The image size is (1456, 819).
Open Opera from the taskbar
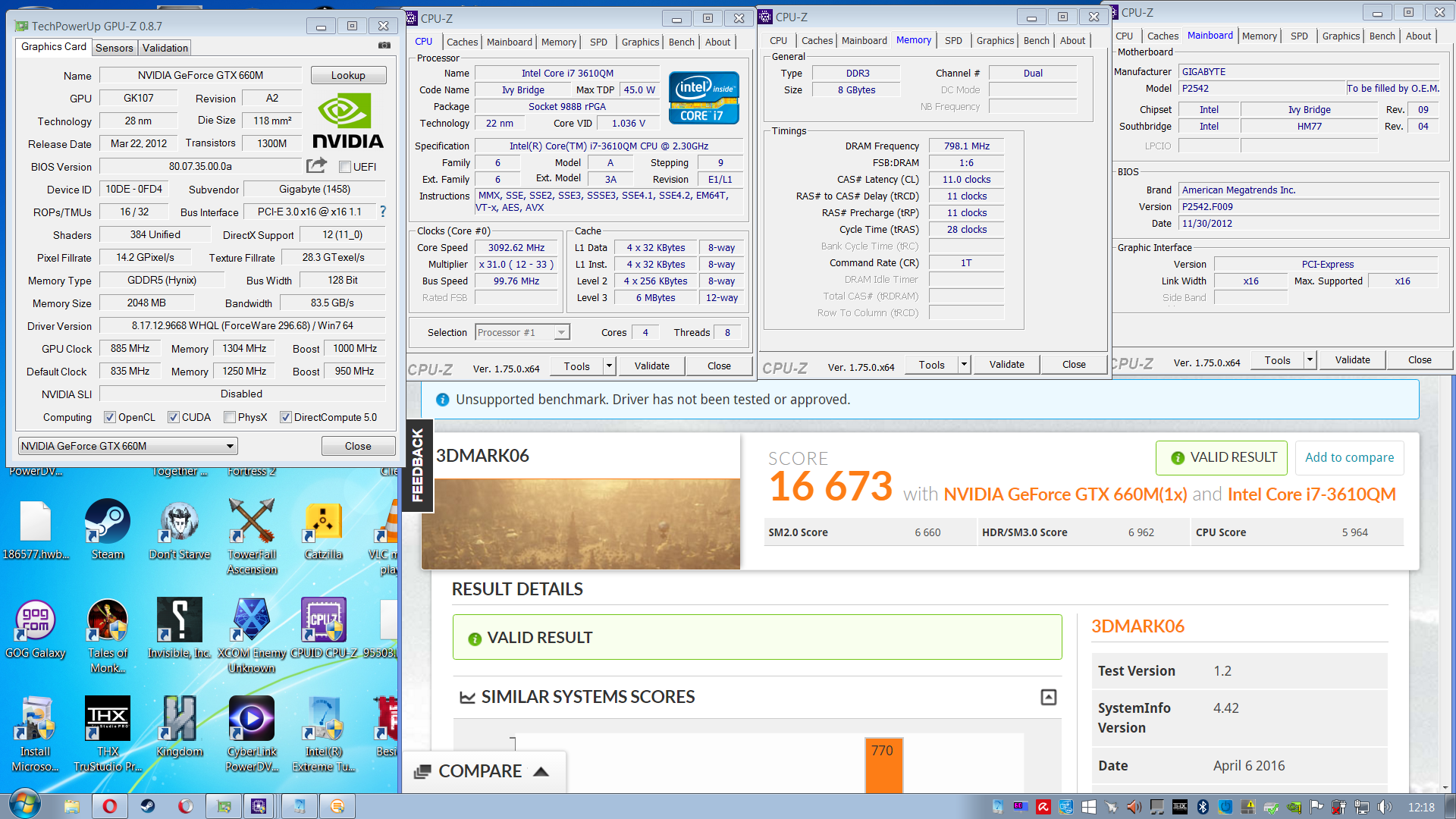(109, 806)
